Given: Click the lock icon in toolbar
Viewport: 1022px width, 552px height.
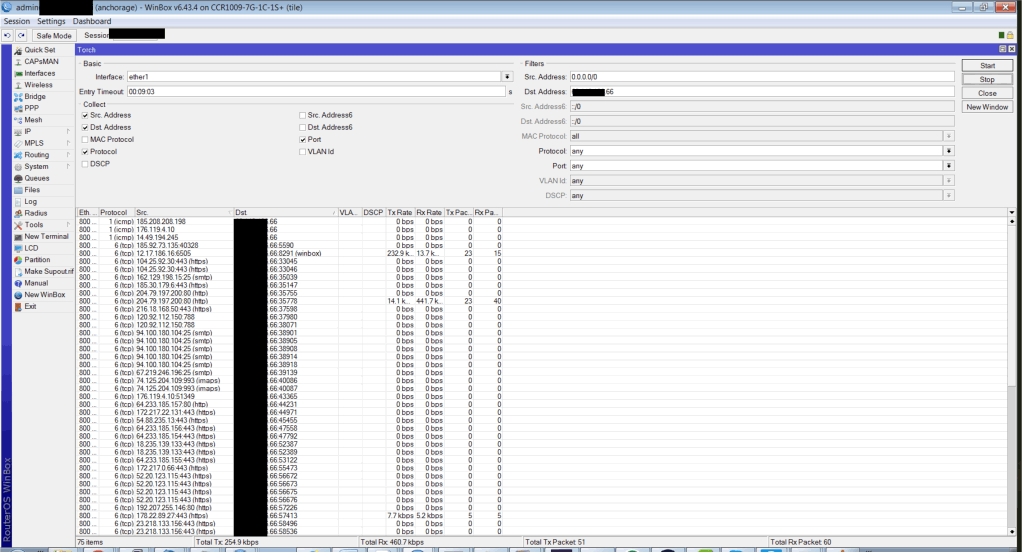Looking at the screenshot, I should pos(1010,35).
